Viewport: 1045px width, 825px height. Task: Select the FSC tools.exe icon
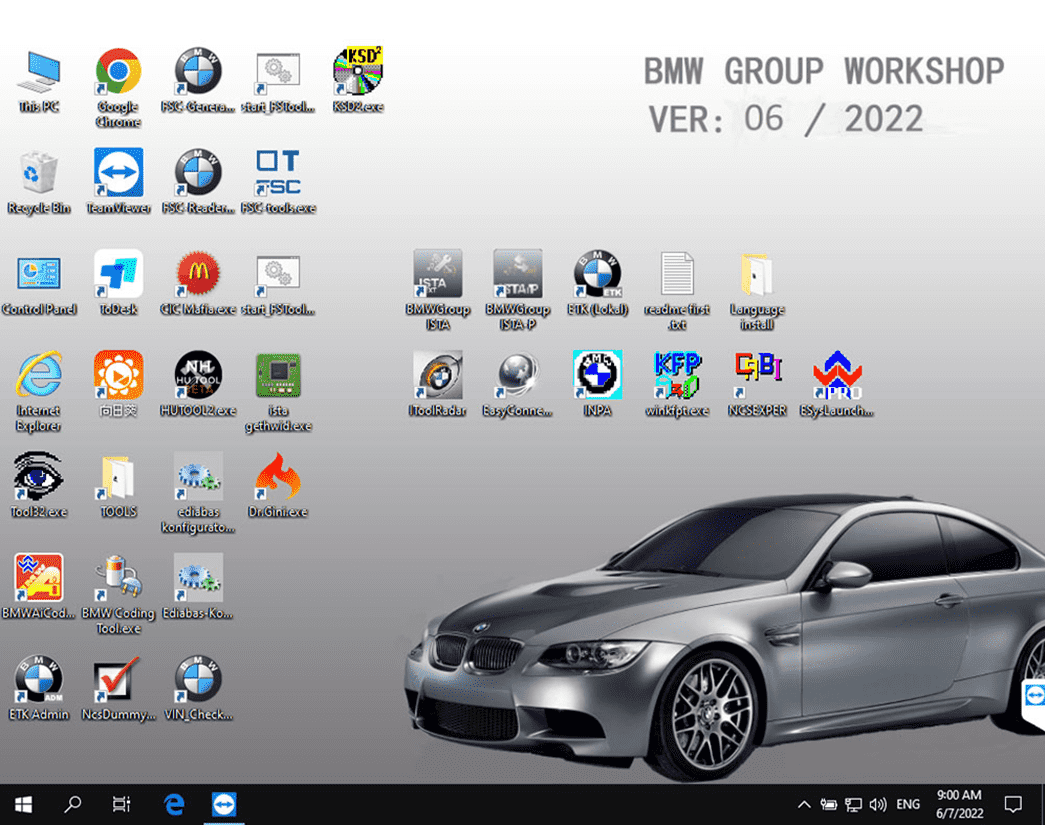point(278,182)
